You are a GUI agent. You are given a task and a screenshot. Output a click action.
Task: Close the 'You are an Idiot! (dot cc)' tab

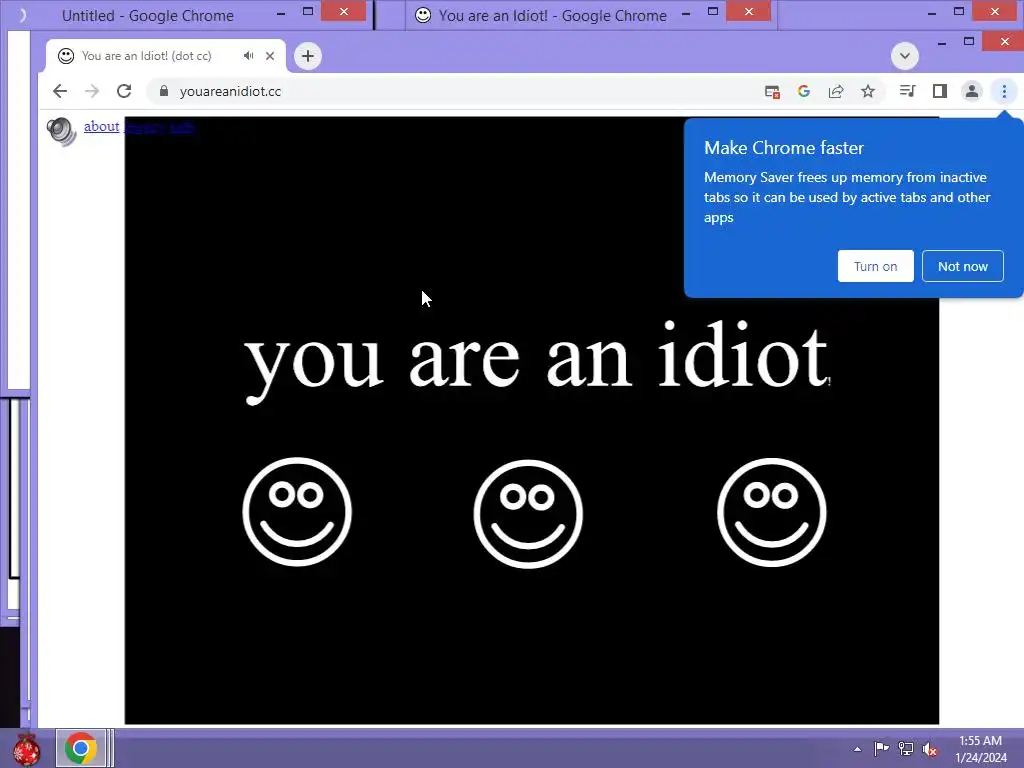270,56
